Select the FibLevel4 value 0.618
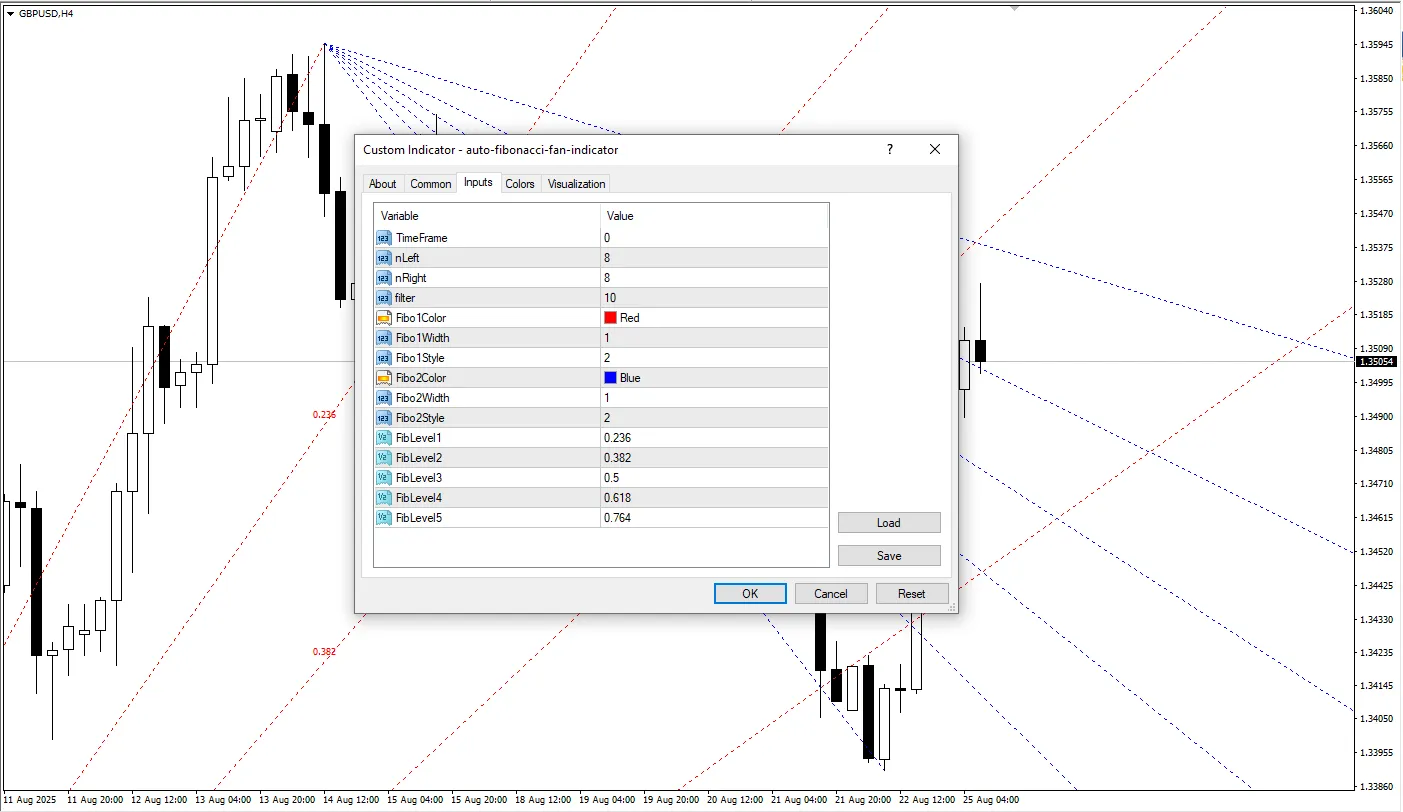1403x812 pixels. [x=617, y=498]
